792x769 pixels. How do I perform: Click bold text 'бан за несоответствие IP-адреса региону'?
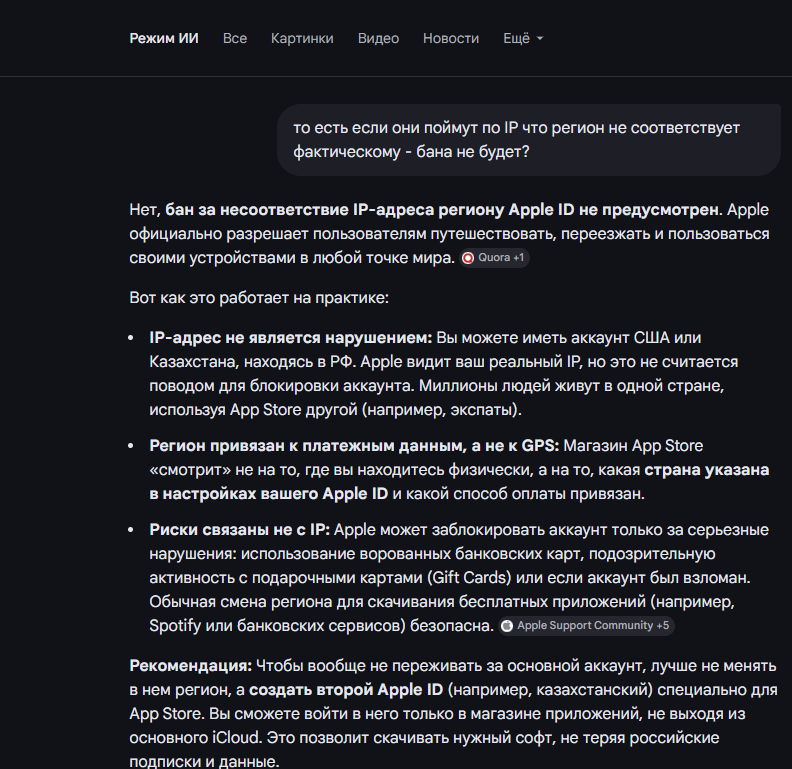(x=334, y=210)
